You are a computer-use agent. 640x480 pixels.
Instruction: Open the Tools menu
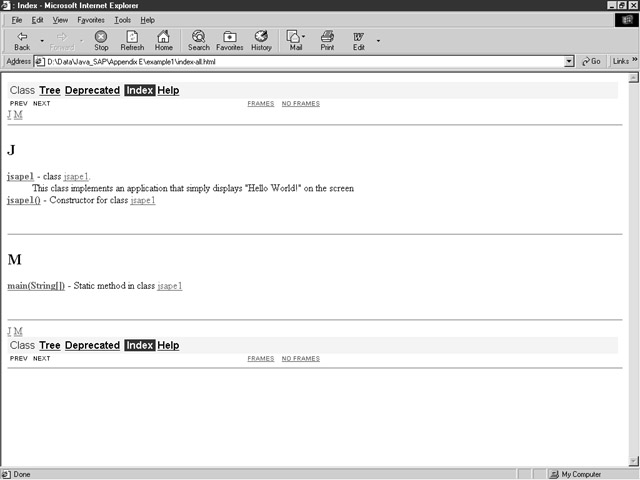coord(122,20)
